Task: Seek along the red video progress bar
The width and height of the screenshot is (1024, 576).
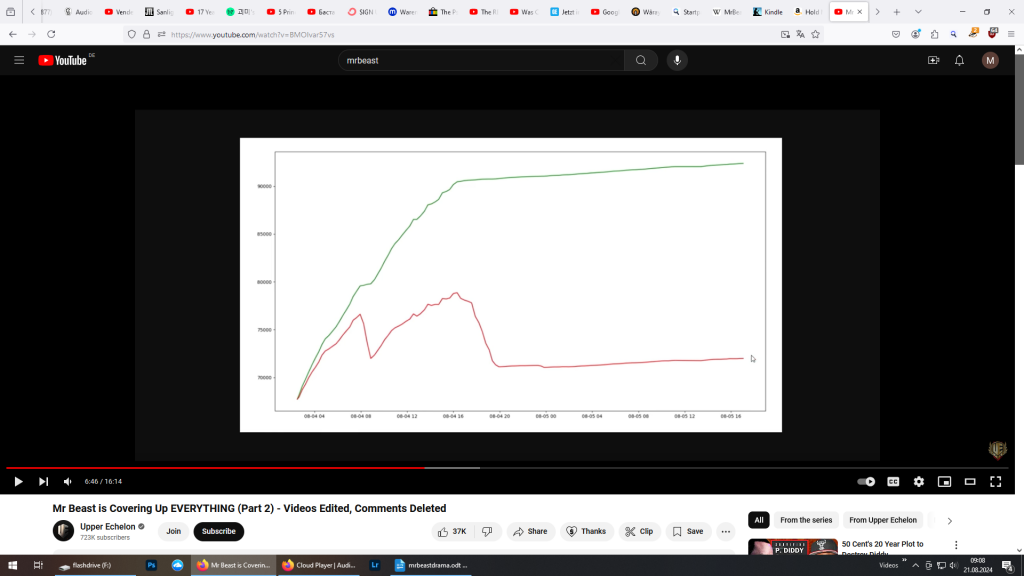Action: coord(300,467)
